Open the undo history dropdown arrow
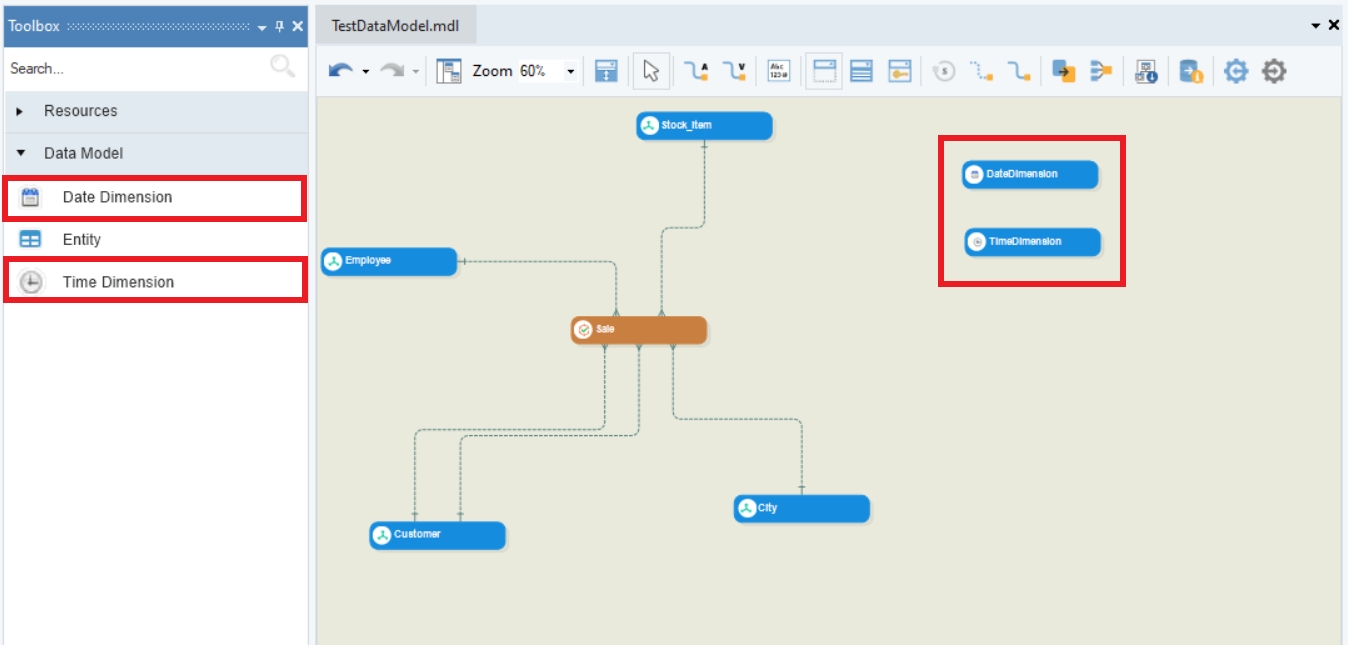The width and height of the screenshot is (1348, 645). 366,71
